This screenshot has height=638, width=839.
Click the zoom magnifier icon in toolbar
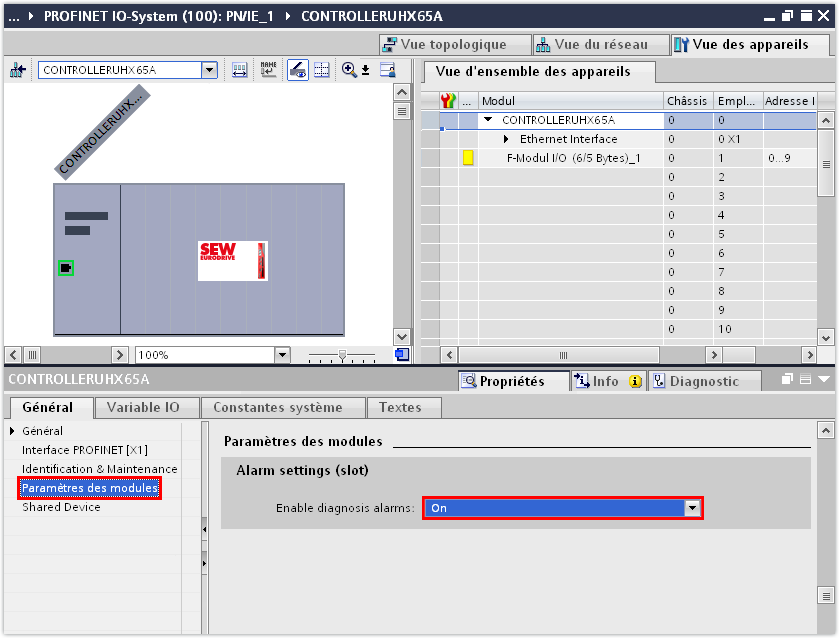point(349,70)
